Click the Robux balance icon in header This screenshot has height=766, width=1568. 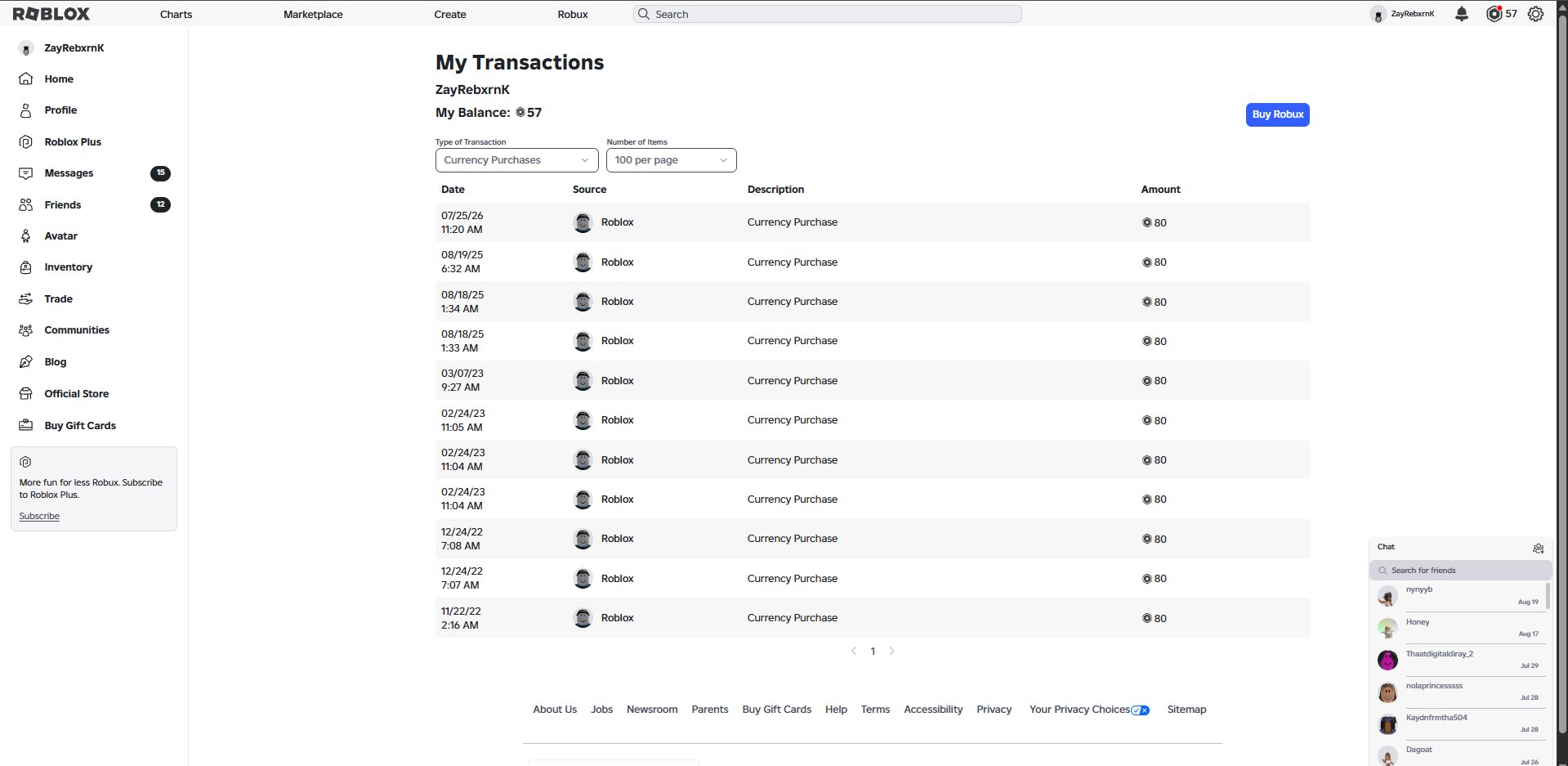1494,14
